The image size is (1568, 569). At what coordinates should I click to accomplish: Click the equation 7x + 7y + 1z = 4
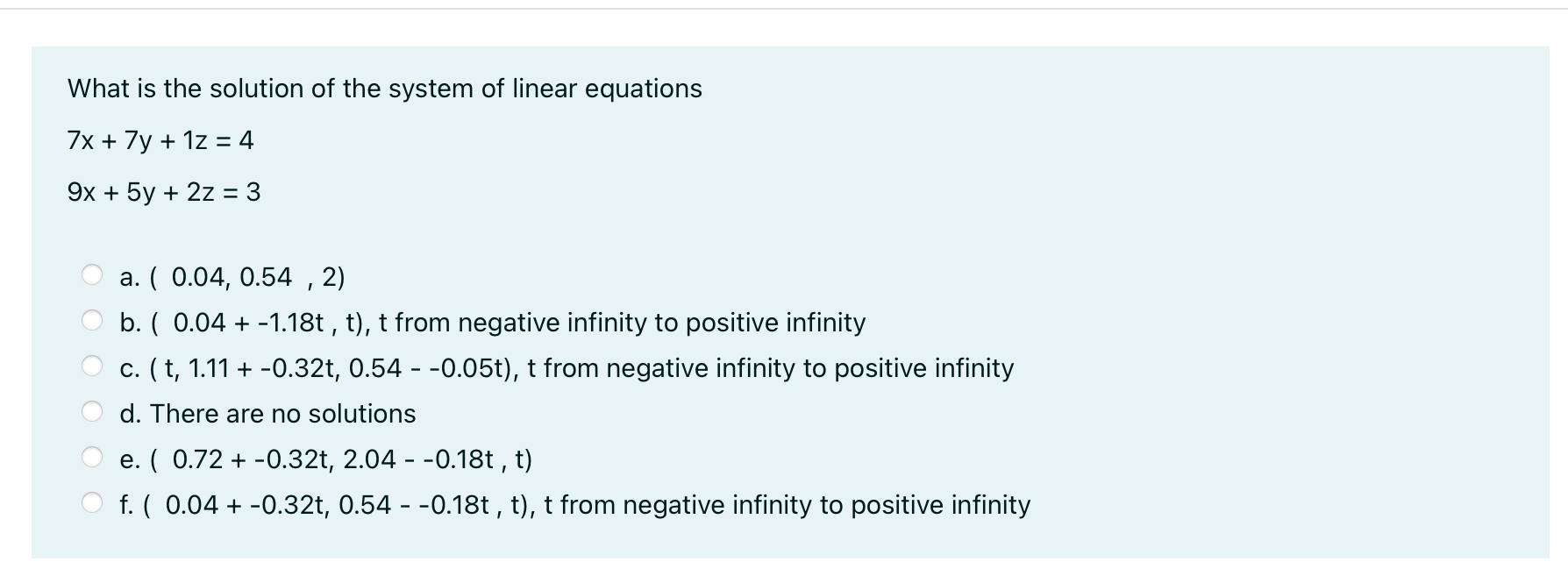(160, 139)
